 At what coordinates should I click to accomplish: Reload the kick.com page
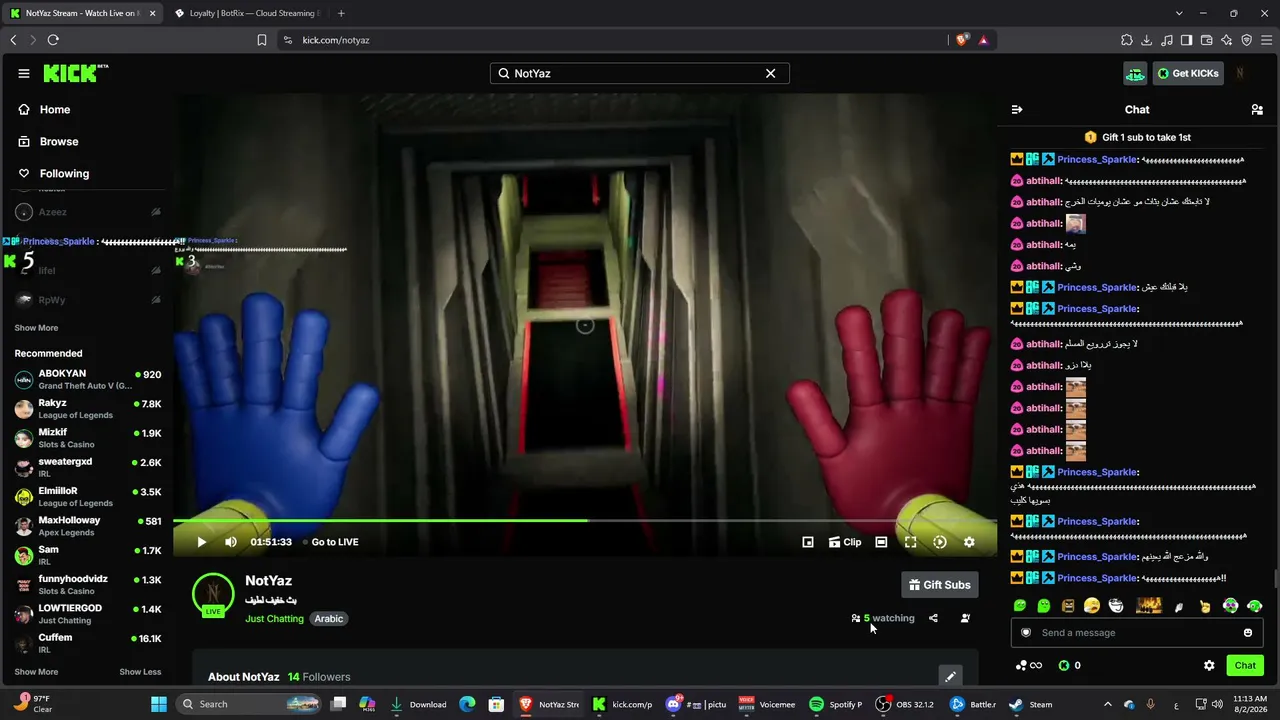53,40
